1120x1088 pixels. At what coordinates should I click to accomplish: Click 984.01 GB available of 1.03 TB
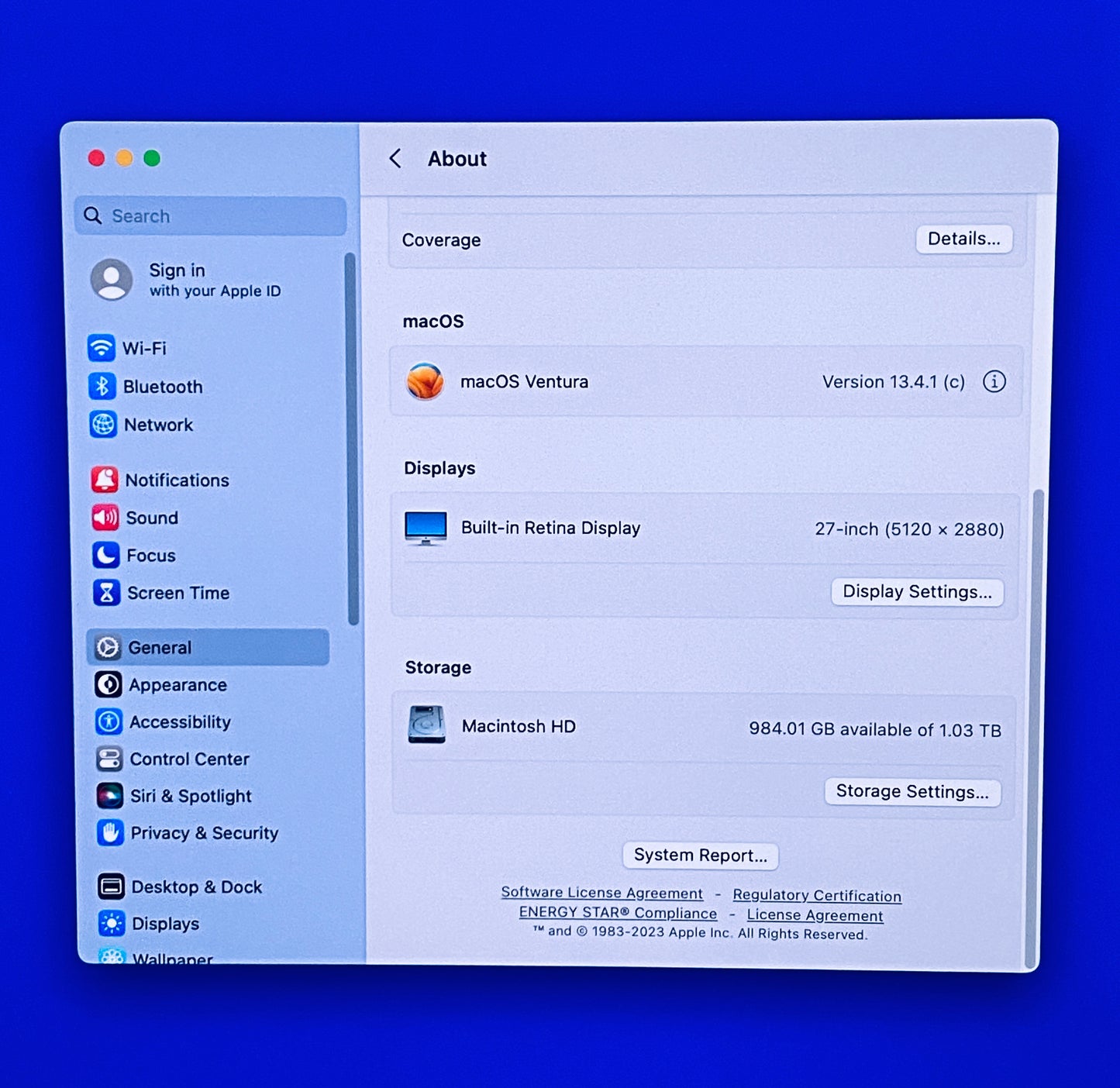click(x=875, y=729)
